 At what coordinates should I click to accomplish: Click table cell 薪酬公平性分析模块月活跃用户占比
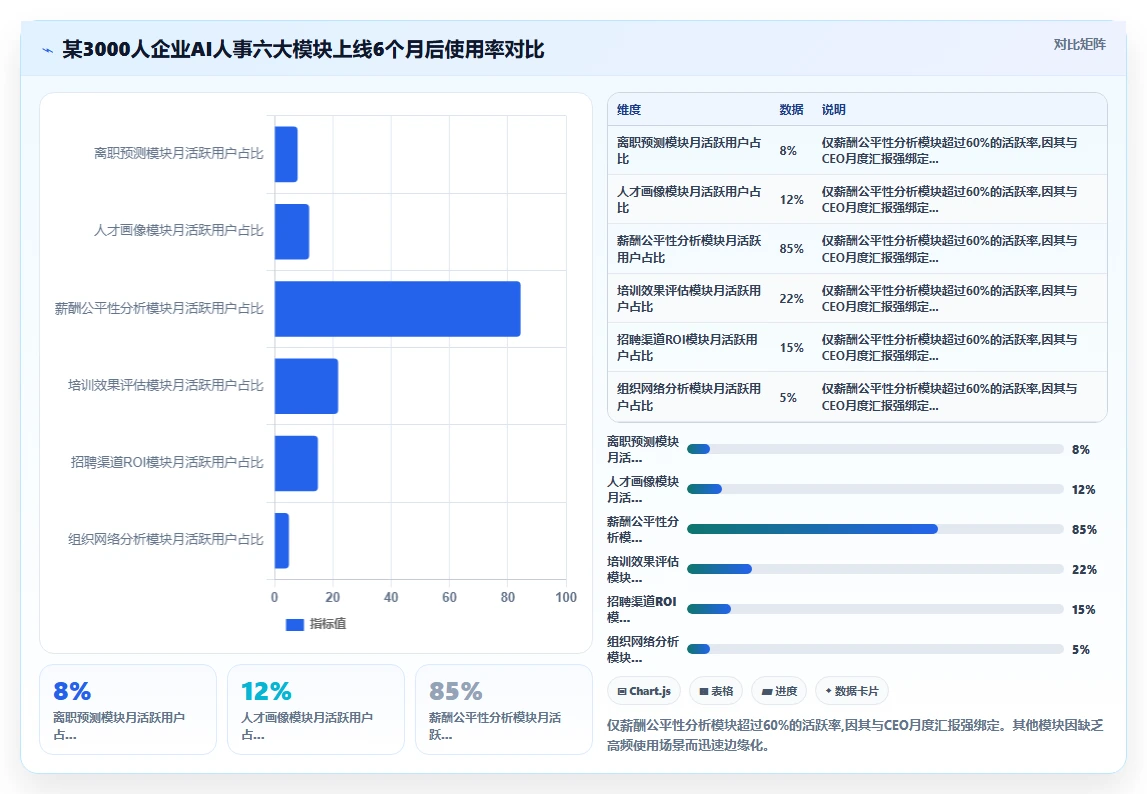tap(689, 249)
